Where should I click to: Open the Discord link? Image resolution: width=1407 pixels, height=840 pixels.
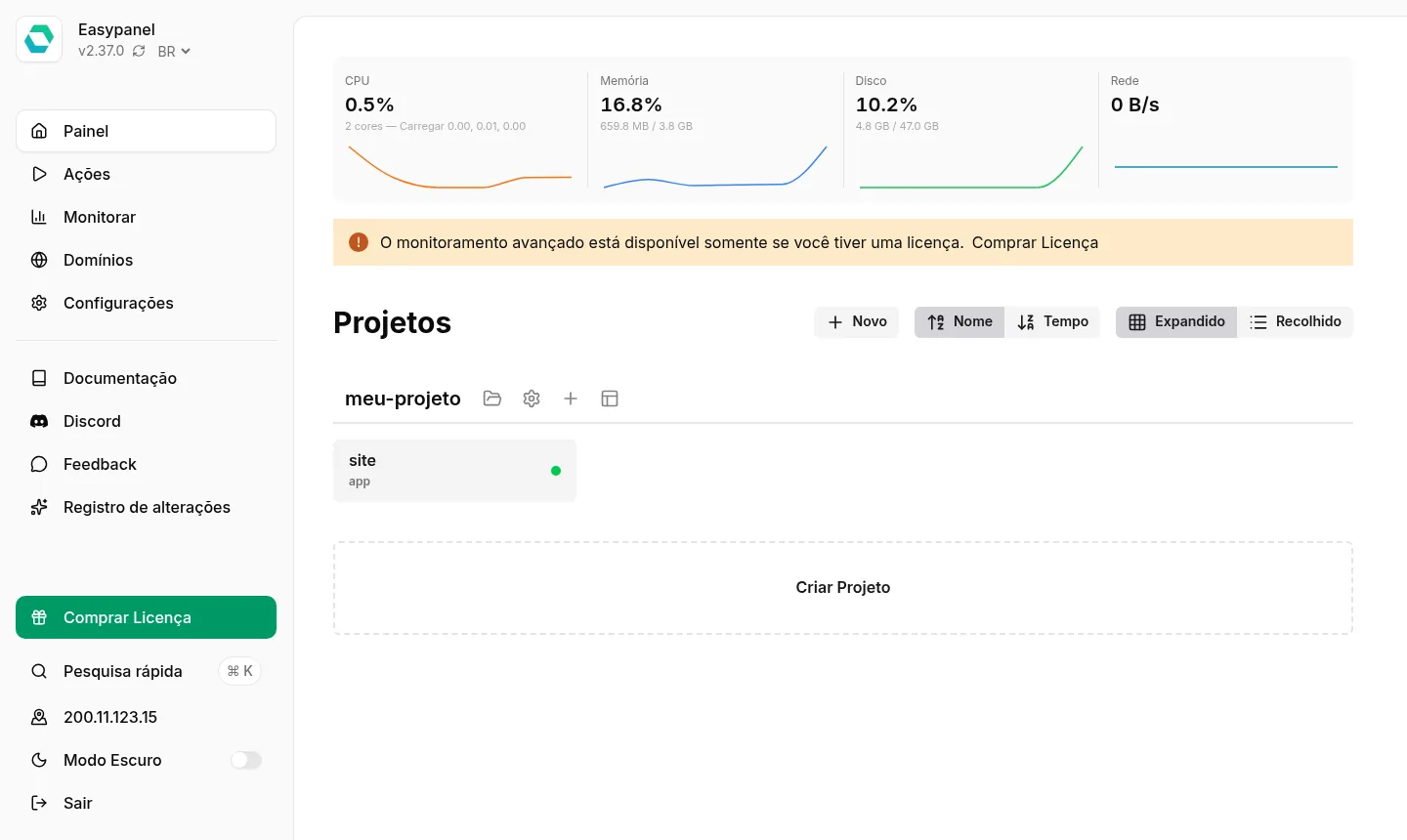coord(146,421)
